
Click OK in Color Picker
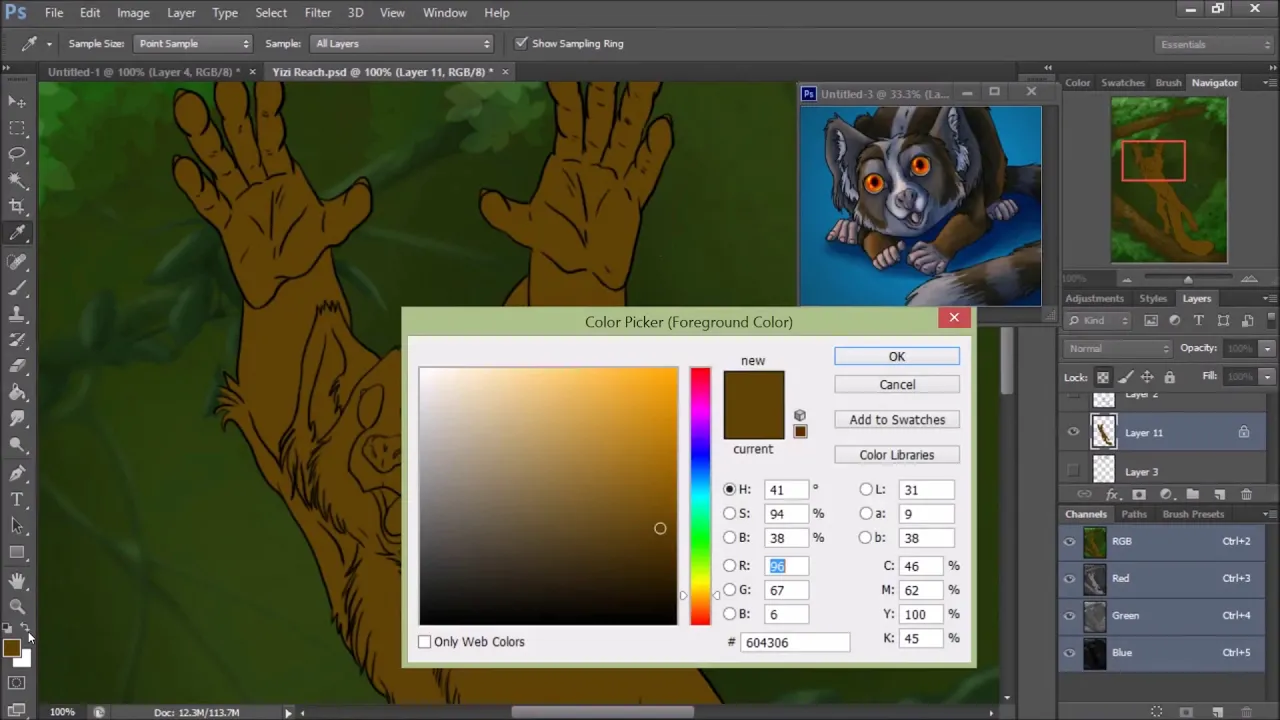point(897,357)
